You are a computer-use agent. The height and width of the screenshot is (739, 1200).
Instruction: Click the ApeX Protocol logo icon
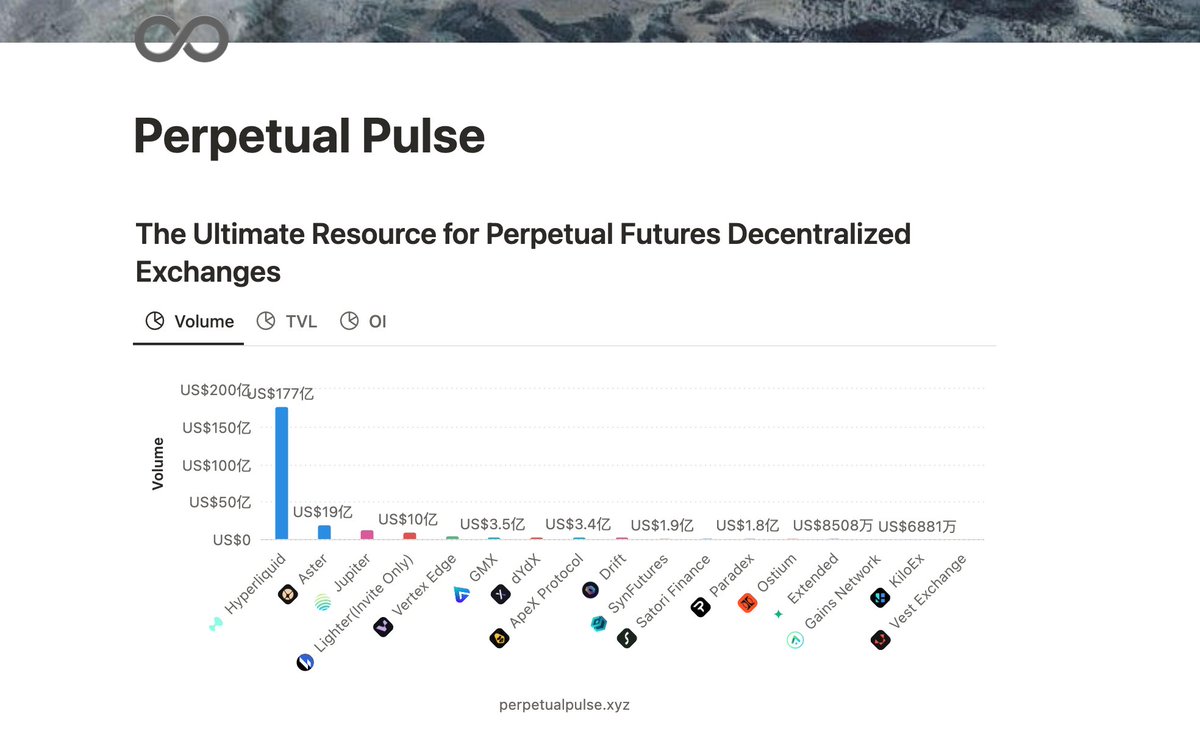tap(498, 637)
